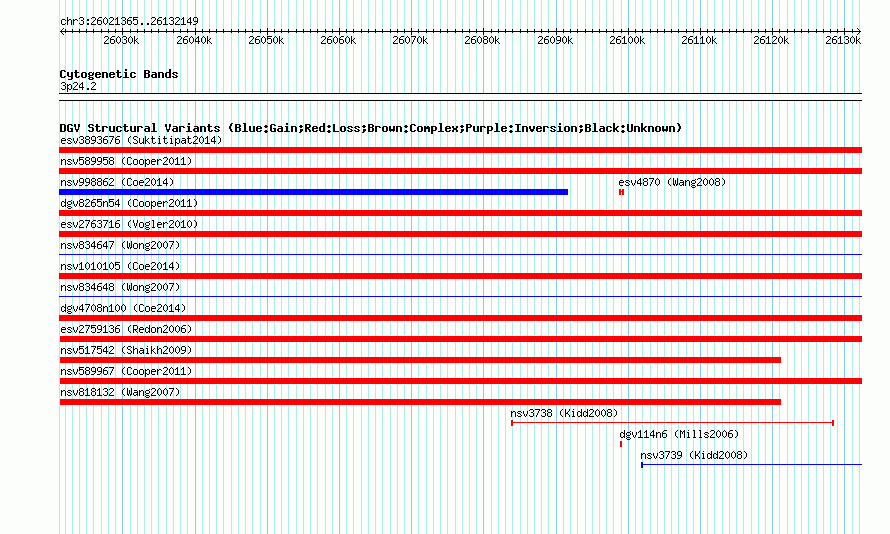Open nsv818132 (Wang2007) label
This screenshot has width=890, height=534.
tap(120, 392)
